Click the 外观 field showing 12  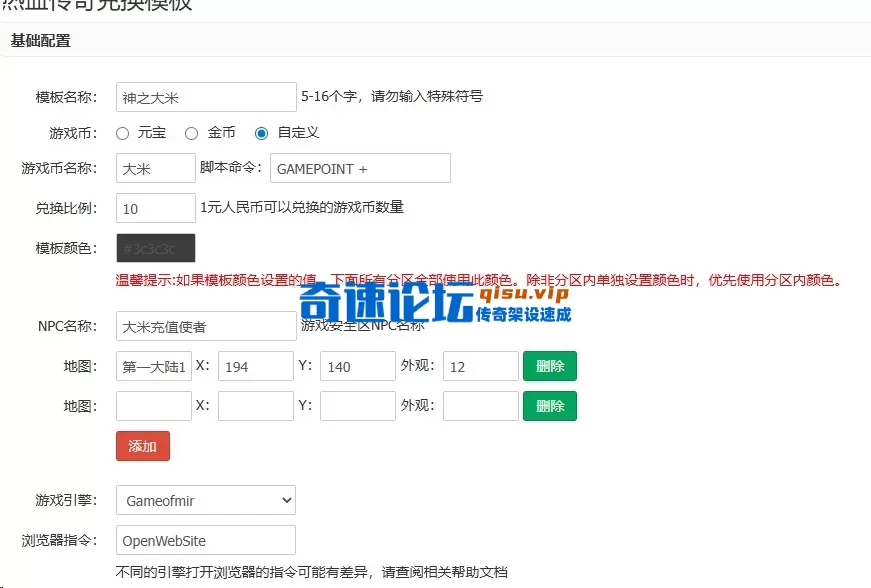[x=480, y=366]
